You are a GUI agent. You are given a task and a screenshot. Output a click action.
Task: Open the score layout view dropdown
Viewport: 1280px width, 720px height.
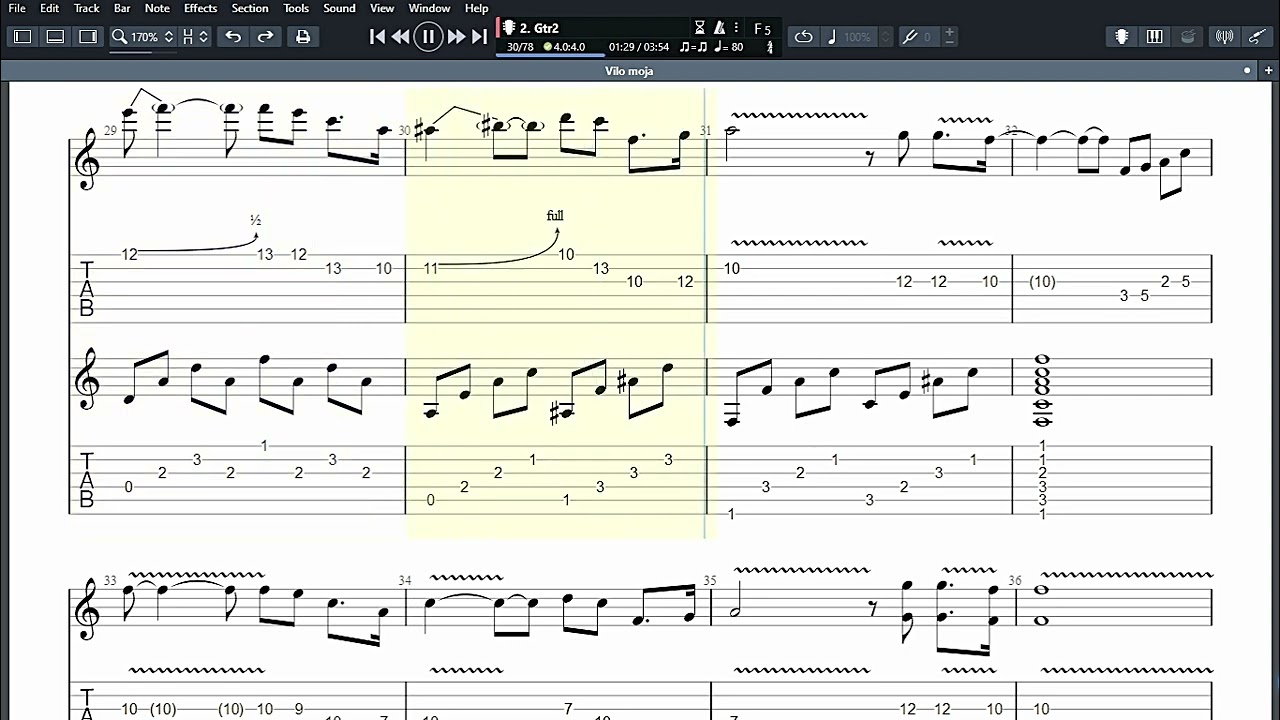tap(195, 37)
